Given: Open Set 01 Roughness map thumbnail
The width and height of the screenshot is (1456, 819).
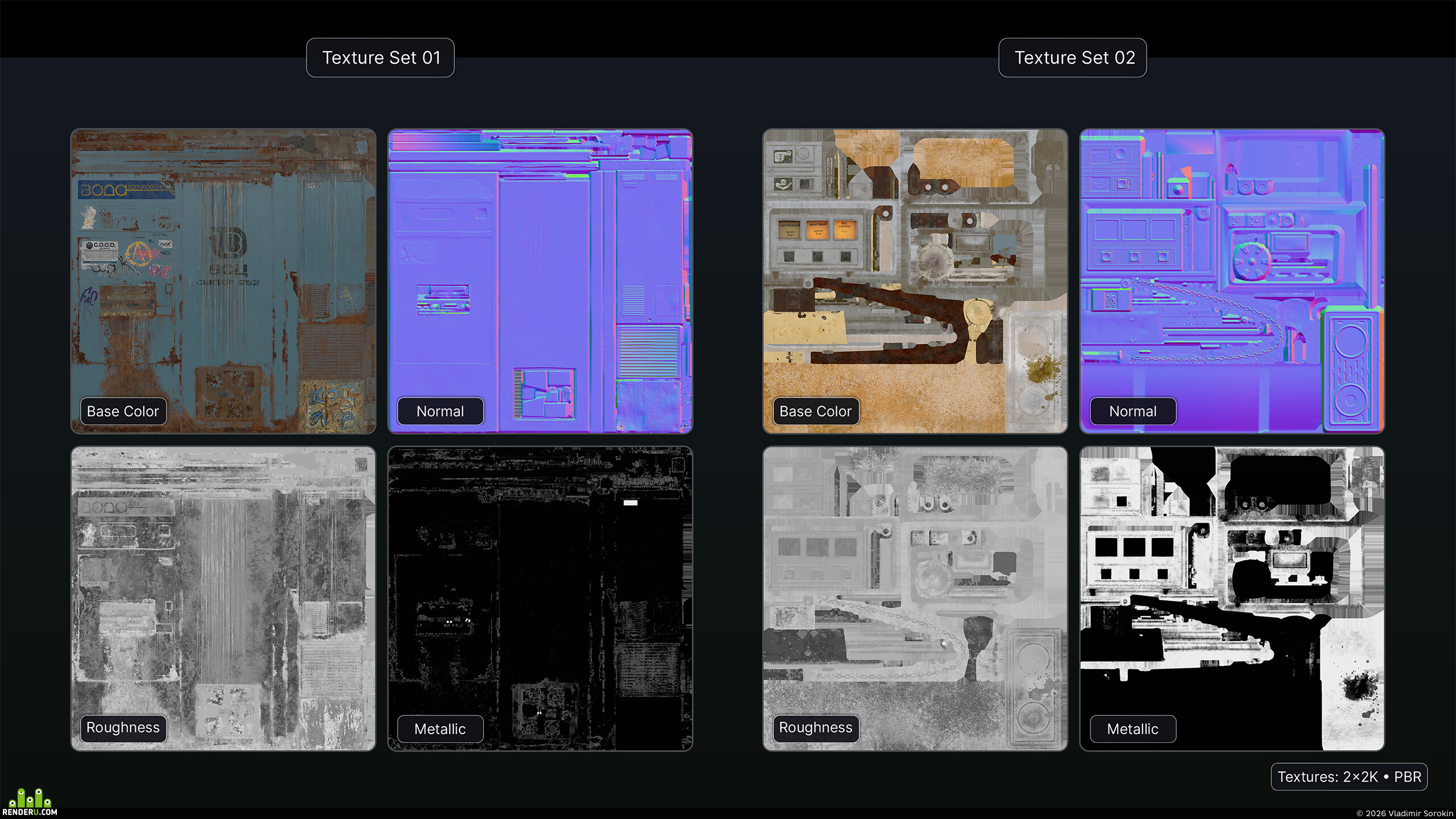Looking at the screenshot, I should point(223,598).
